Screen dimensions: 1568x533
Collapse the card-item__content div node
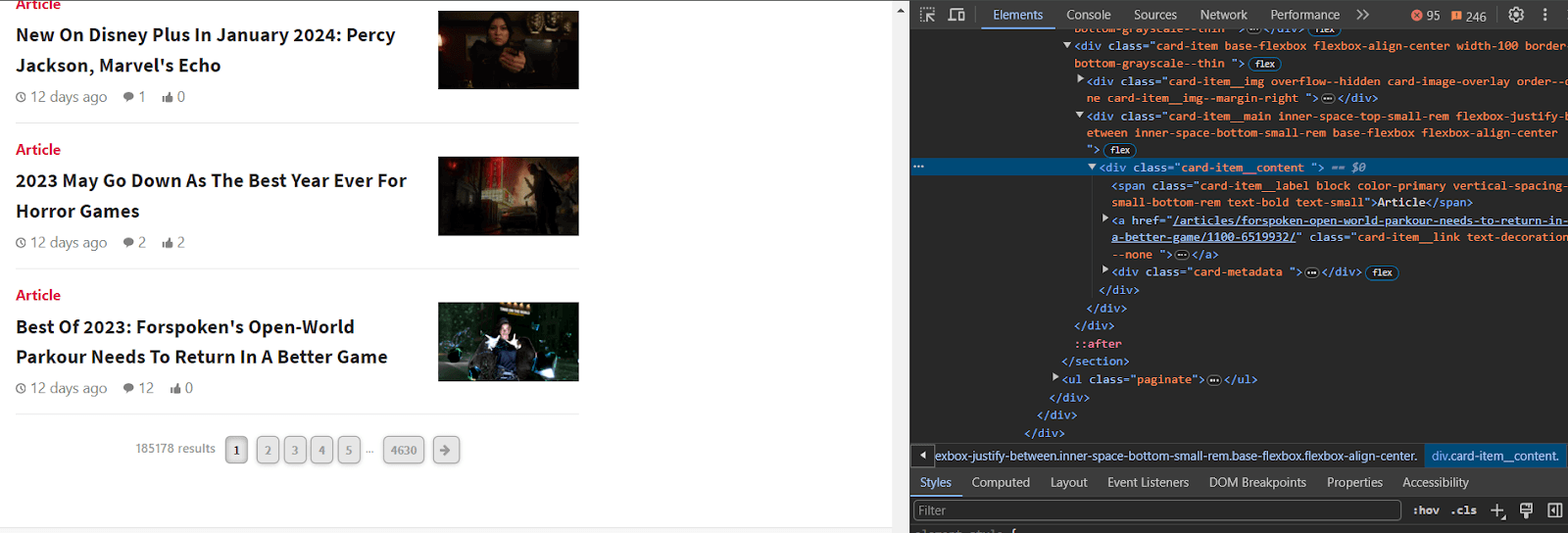pyautogui.click(x=1092, y=168)
